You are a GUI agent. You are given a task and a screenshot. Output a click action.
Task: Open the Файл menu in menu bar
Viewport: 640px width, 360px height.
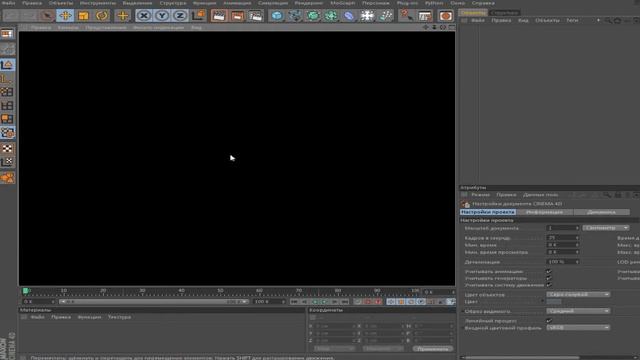pyautogui.click(x=8, y=3)
